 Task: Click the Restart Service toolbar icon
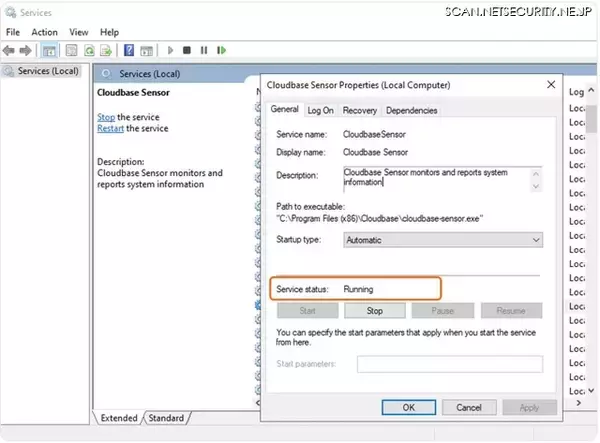pyautogui.click(x=221, y=50)
